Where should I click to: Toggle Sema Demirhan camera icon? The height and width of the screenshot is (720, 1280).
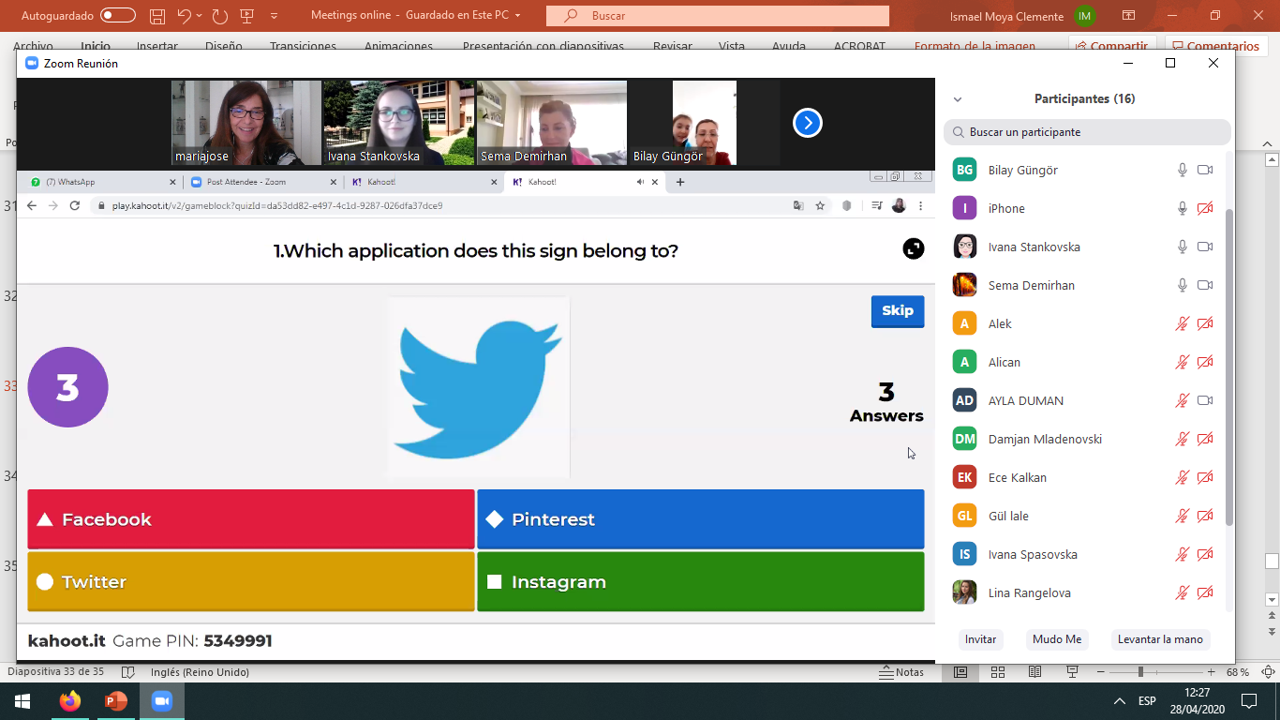[1205, 285]
